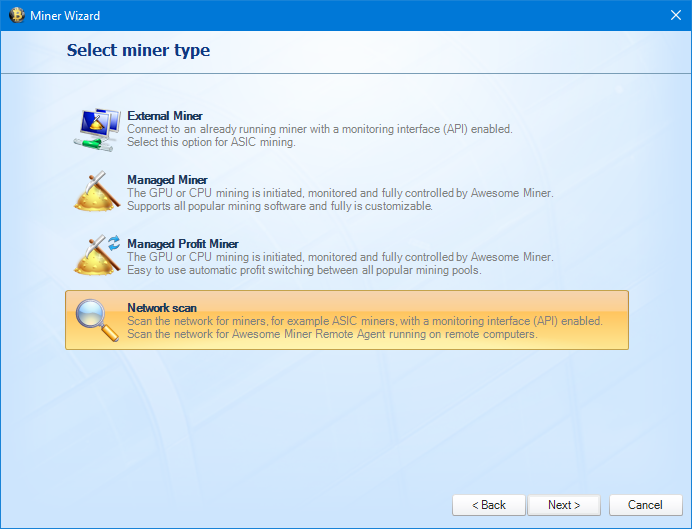Select the Managed Profit Miner heading
The width and height of the screenshot is (692, 529).
183,244
